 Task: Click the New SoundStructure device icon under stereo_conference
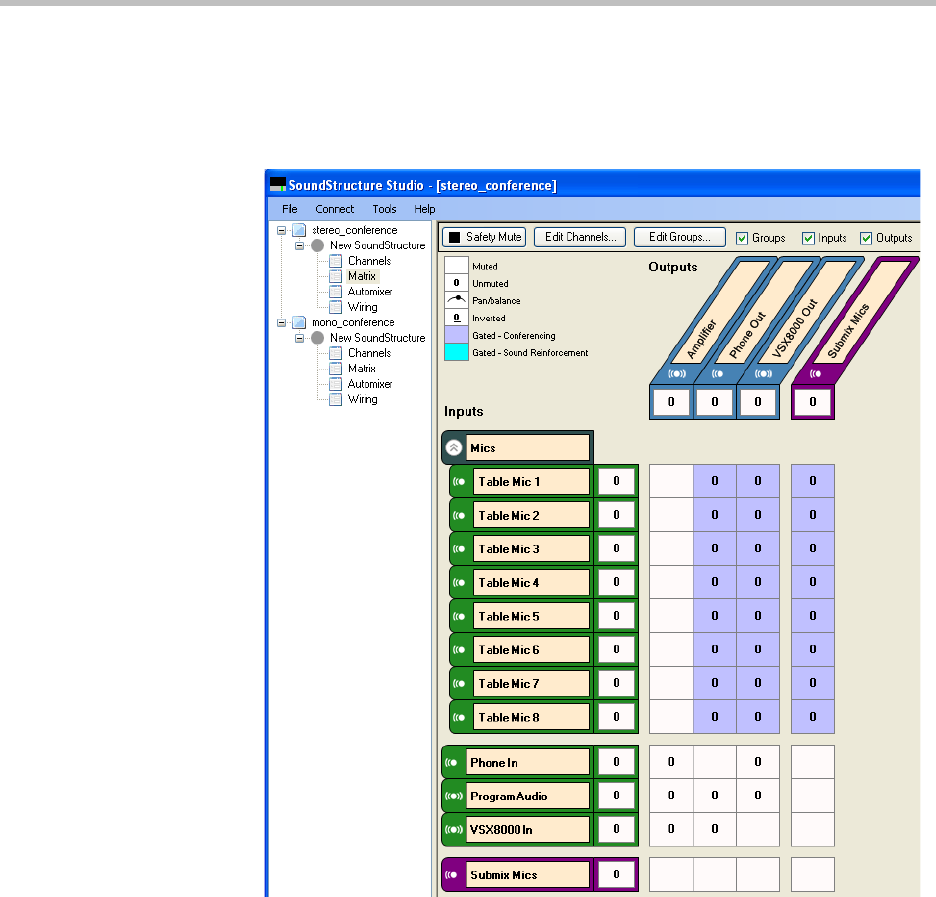click(x=318, y=245)
